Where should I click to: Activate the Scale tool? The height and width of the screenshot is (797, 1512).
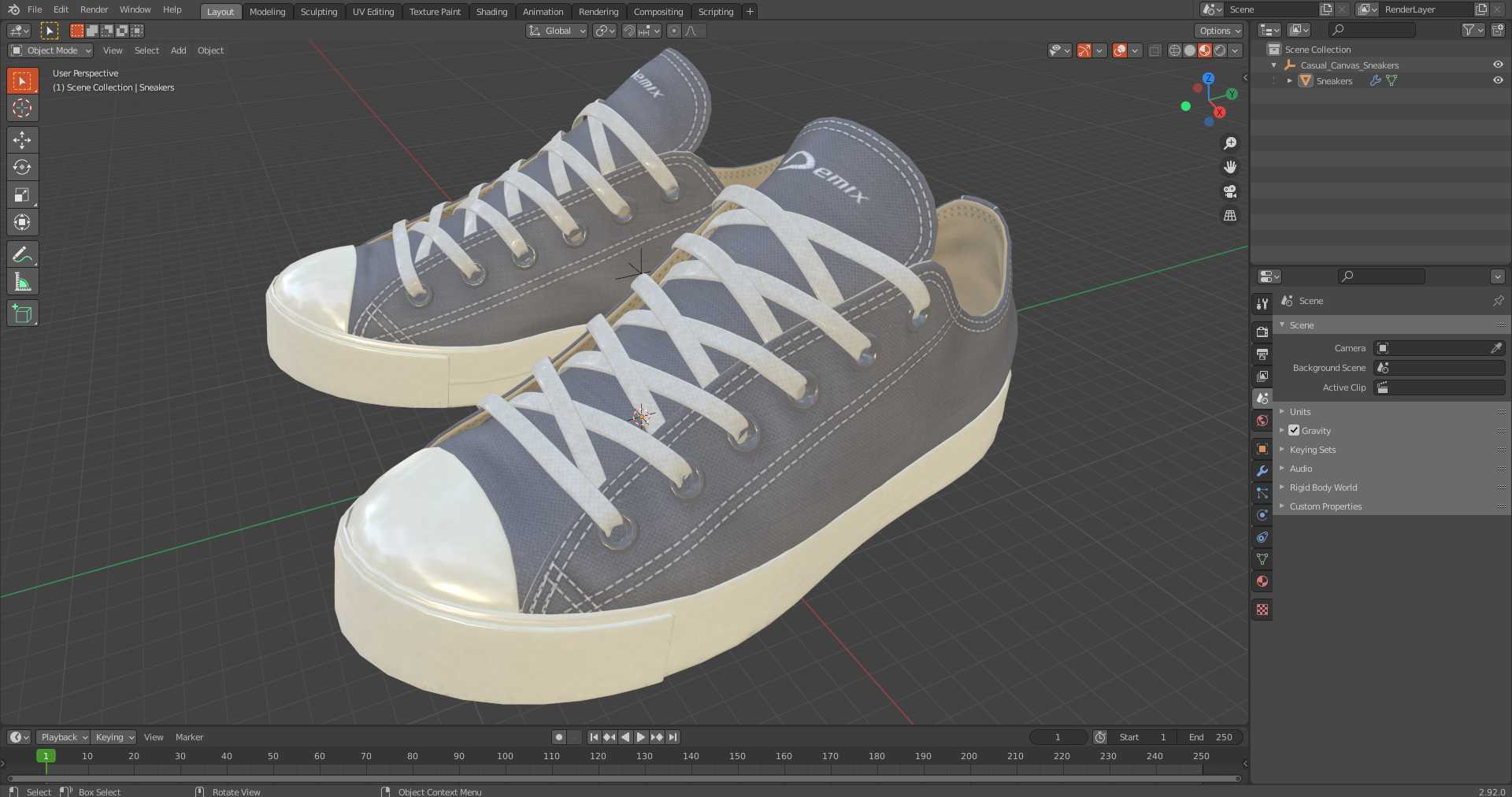pos(22,195)
